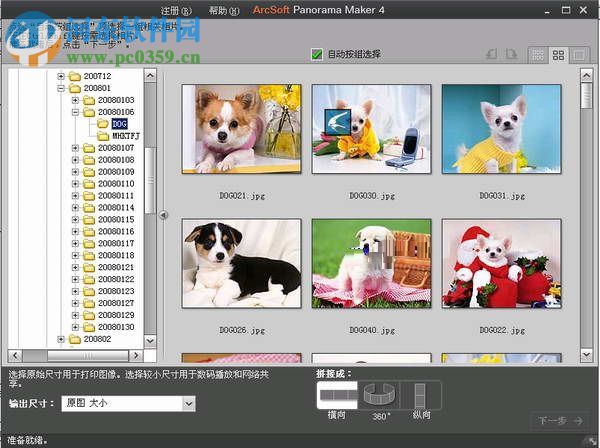Select the DOG026.jpg thumbnail

(241, 264)
